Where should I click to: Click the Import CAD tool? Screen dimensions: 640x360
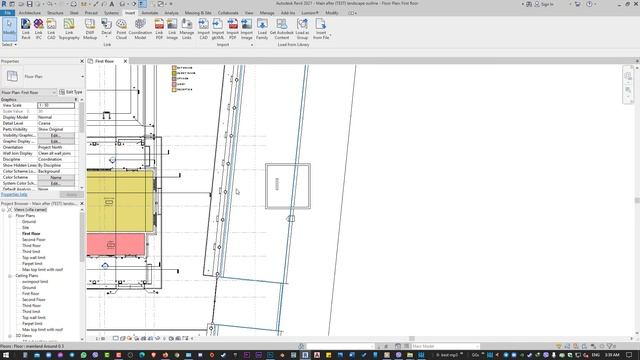[203, 29]
